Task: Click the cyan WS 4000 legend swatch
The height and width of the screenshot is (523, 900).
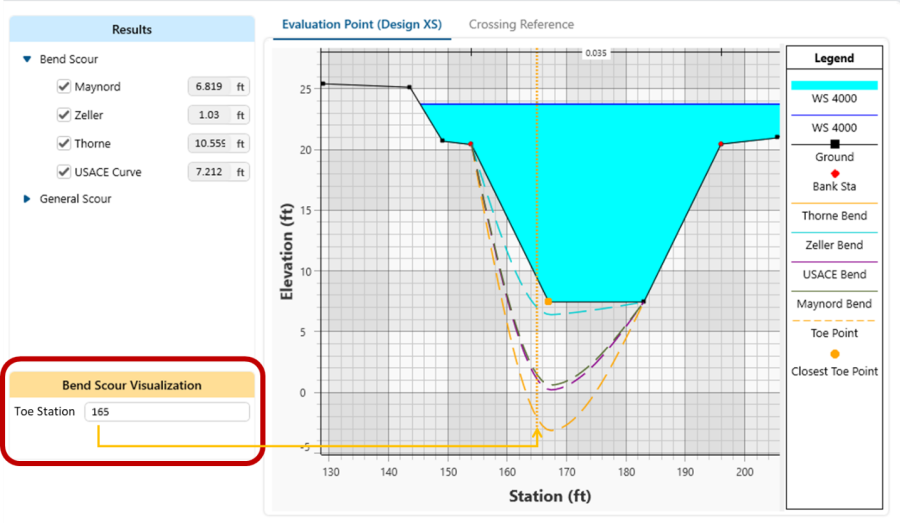Action: click(x=834, y=86)
